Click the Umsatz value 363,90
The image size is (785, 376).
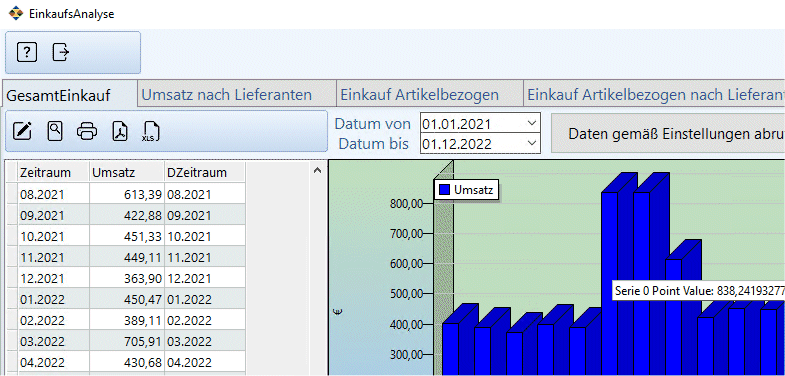(127, 278)
